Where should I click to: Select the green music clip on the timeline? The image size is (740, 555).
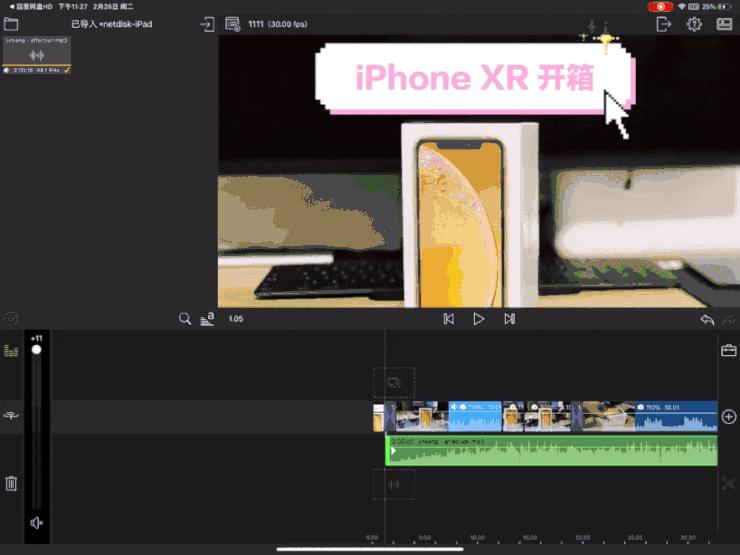point(551,451)
